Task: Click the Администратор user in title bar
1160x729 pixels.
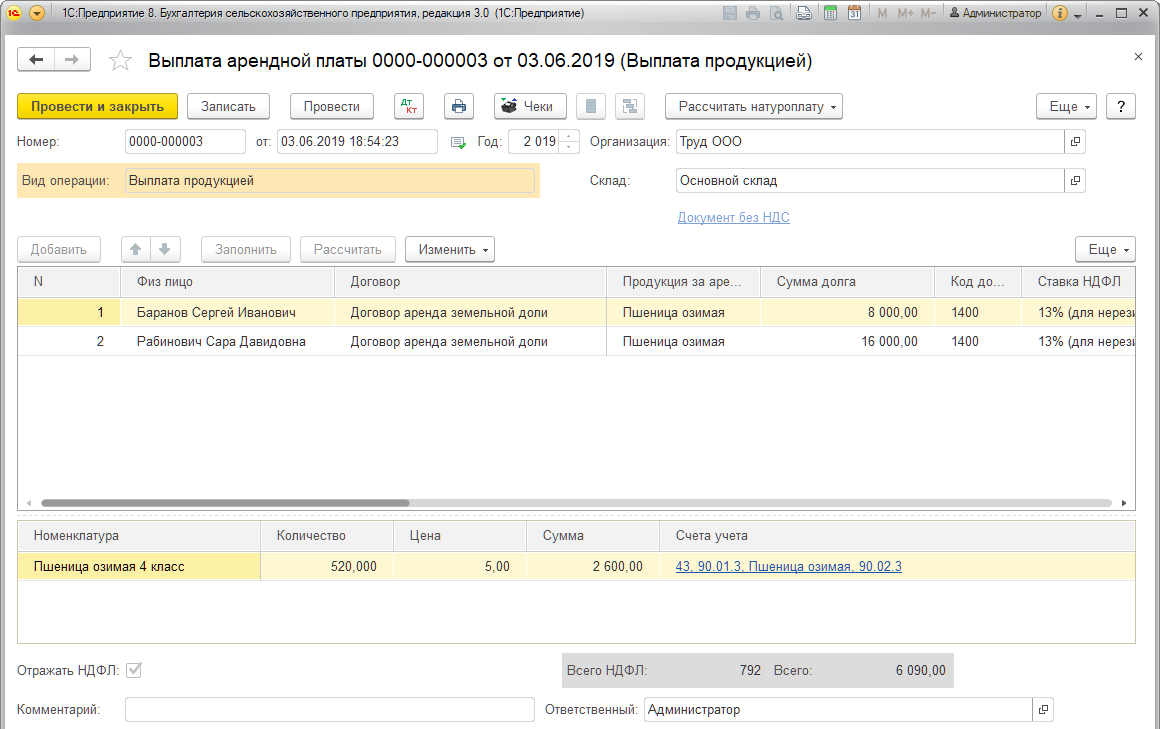Action: coord(995,13)
